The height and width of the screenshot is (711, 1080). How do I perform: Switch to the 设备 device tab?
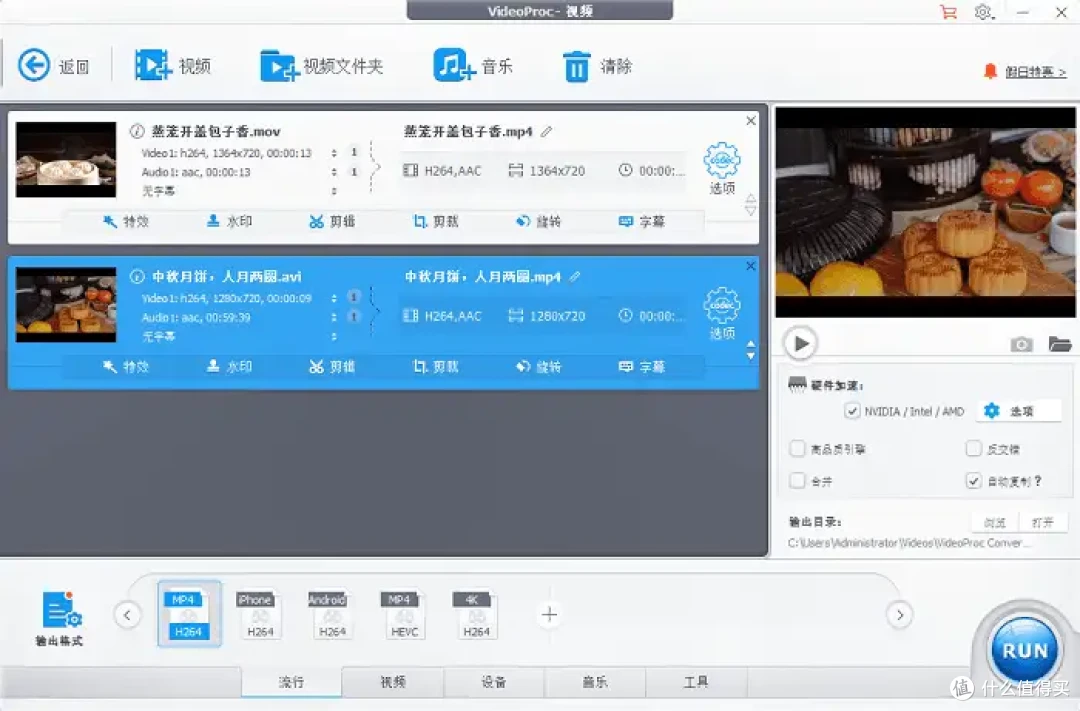494,682
